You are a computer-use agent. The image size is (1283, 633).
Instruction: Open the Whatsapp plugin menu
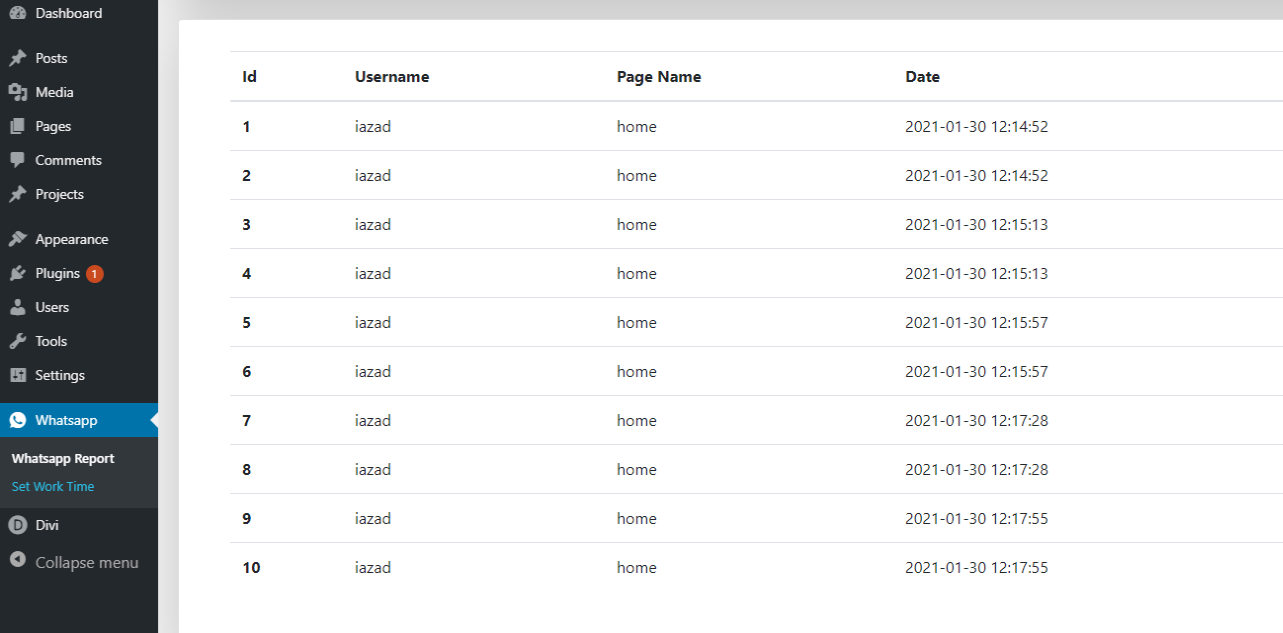66,420
